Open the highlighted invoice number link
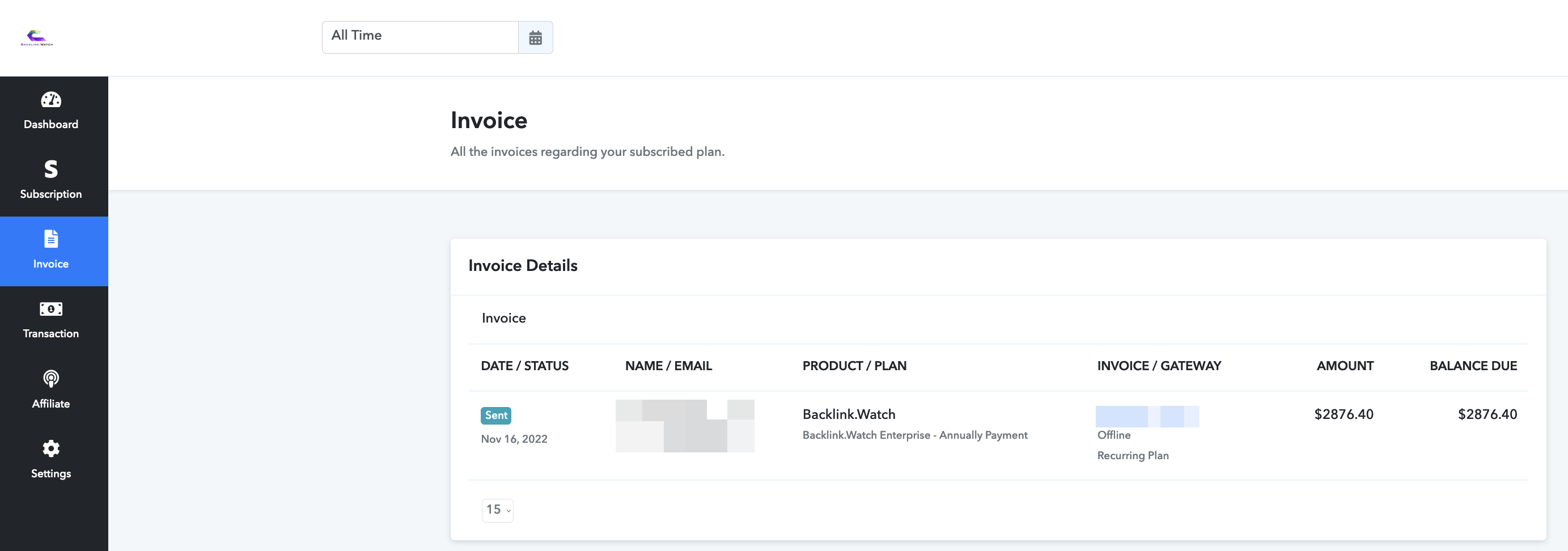Screen dimensions: 1568x551 coord(1147,417)
